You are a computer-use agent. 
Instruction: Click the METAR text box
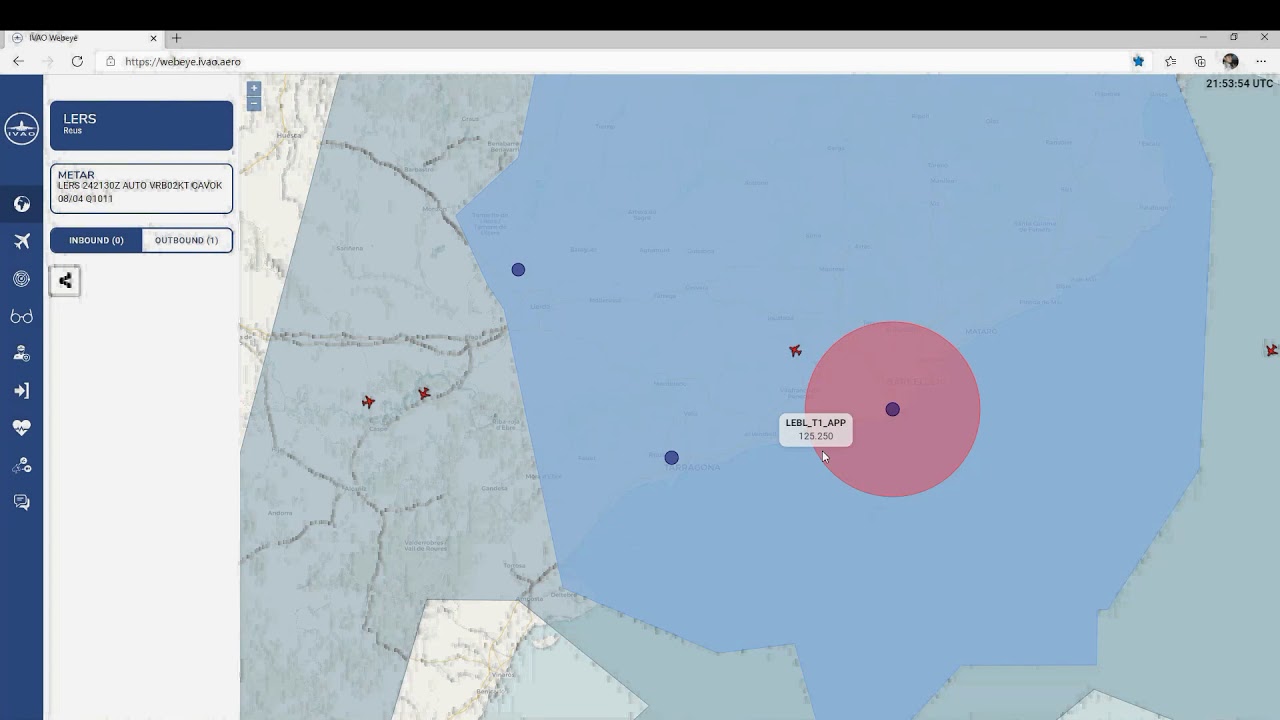click(x=141, y=188)
